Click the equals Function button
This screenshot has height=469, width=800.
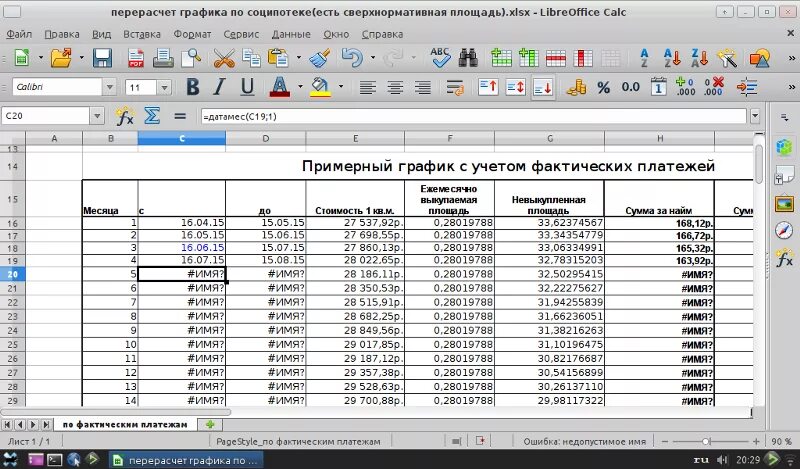pyautogui.click(x=180, y=116)
